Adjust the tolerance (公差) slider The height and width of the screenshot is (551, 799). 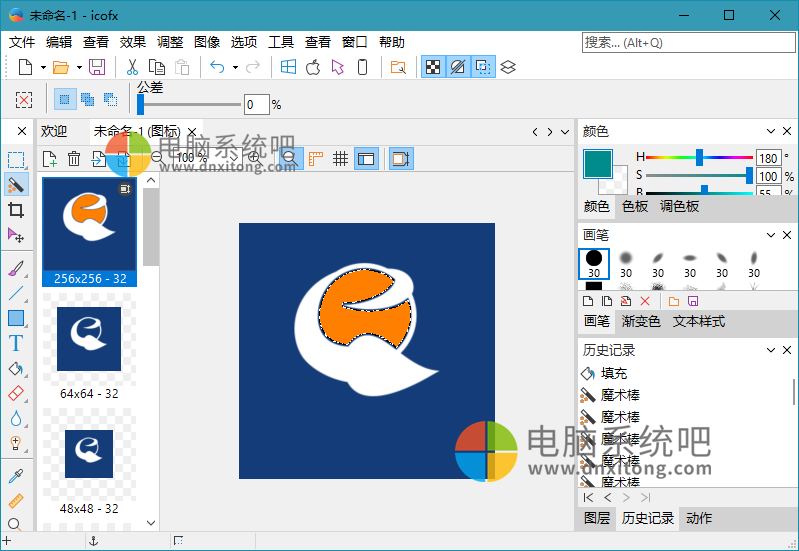[x=190, y=104]
